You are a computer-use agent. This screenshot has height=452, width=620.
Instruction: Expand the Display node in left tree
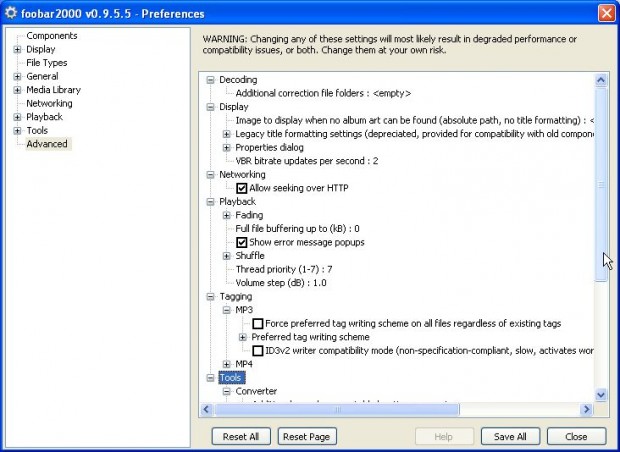pos(17,49)
